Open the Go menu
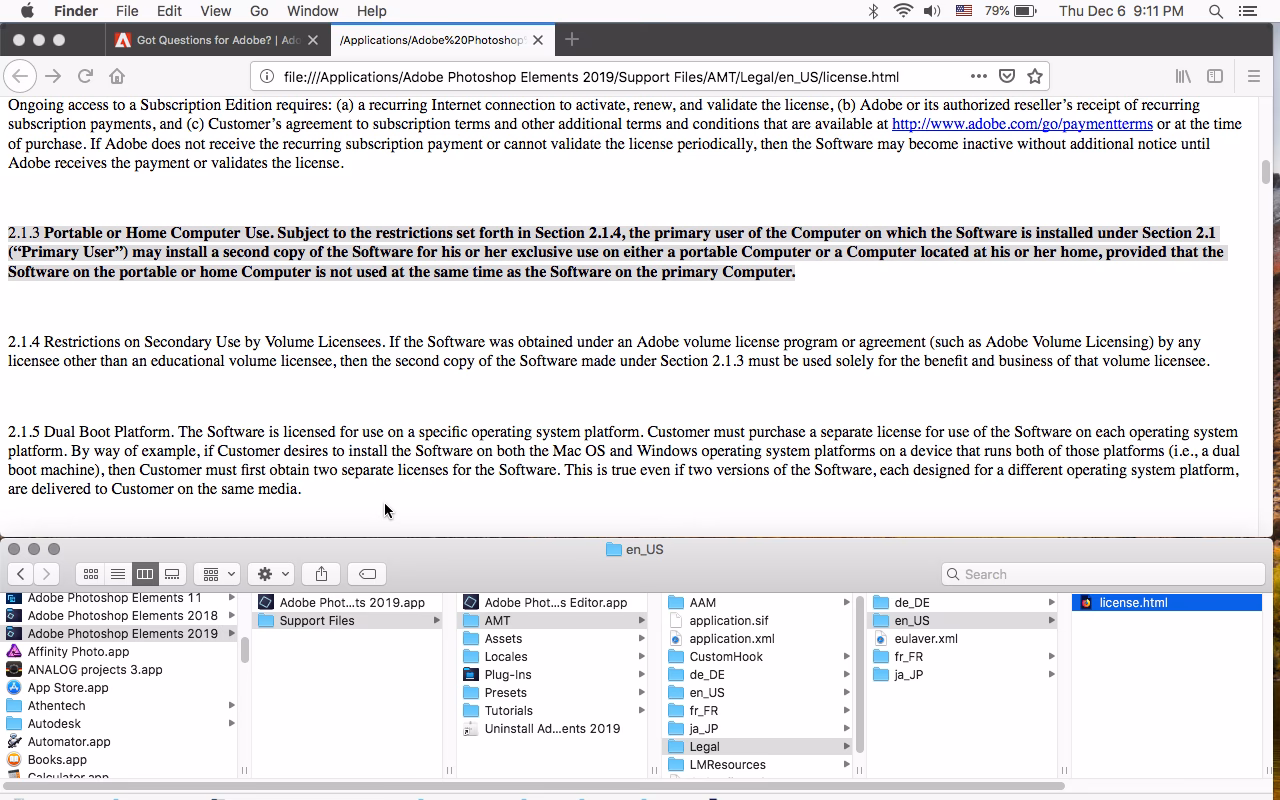Image resolution: width=1280 pixels, height=800 pixels. 259,11
